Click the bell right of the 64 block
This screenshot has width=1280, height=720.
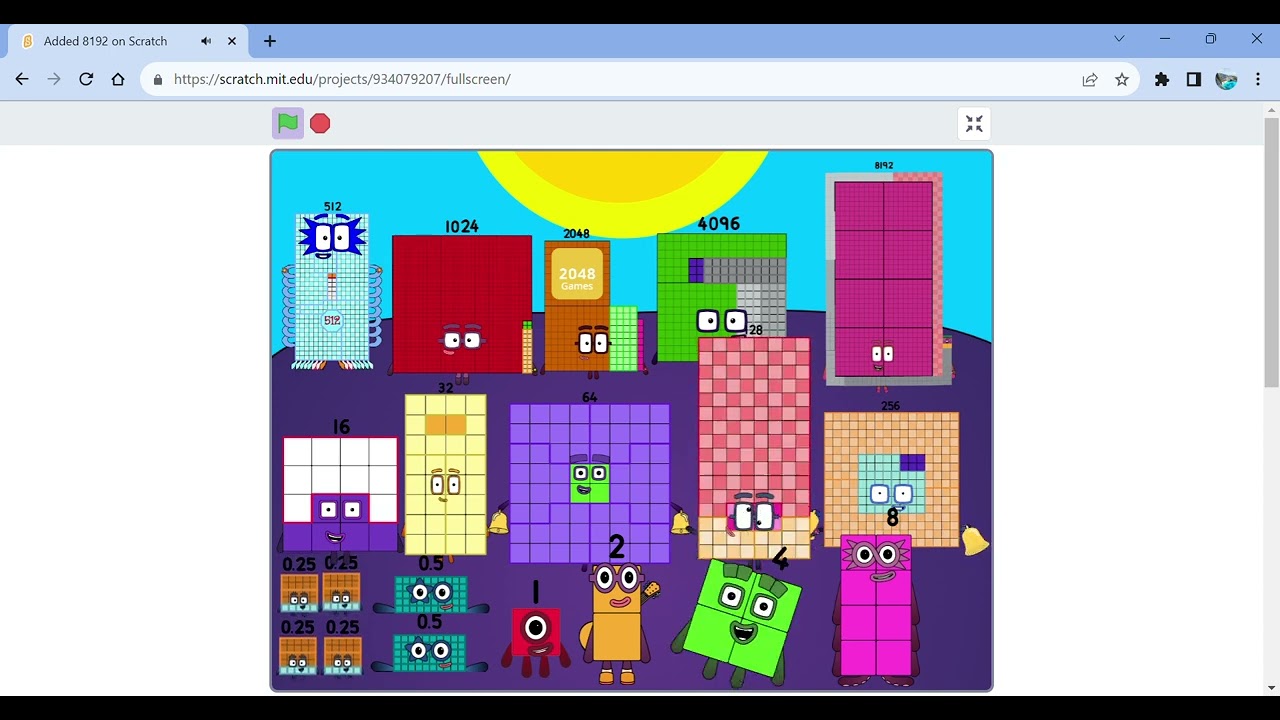[682, 521]
